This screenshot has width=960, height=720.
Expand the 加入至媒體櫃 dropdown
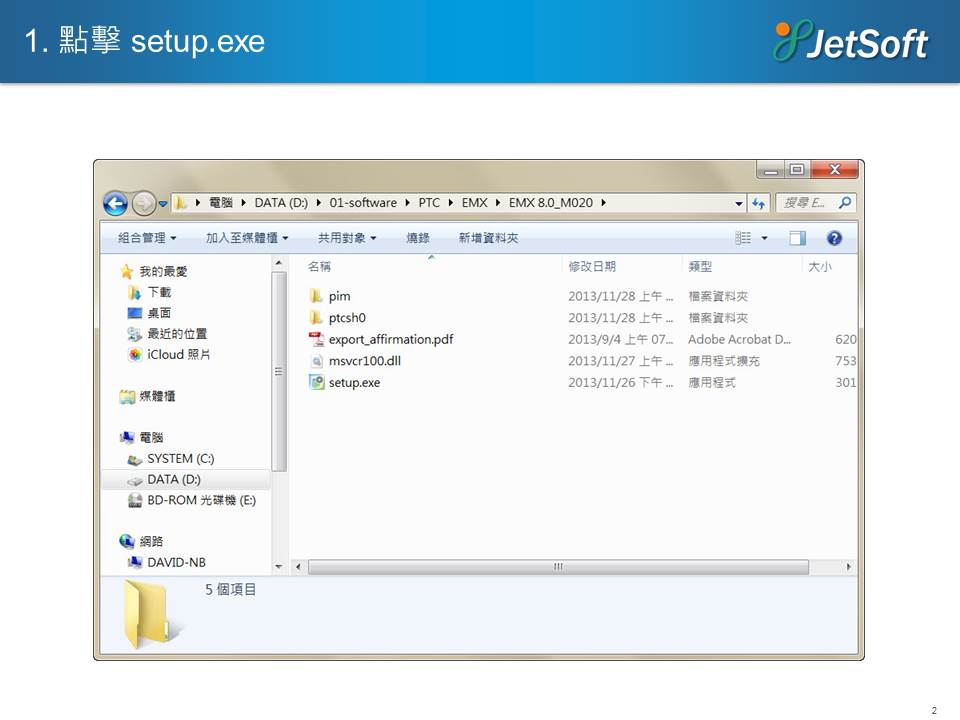247,238
